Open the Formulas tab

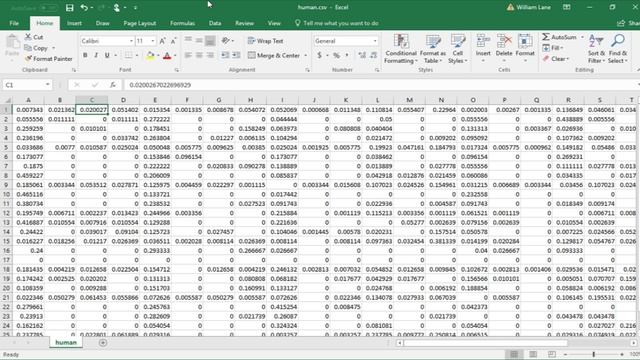182,23
